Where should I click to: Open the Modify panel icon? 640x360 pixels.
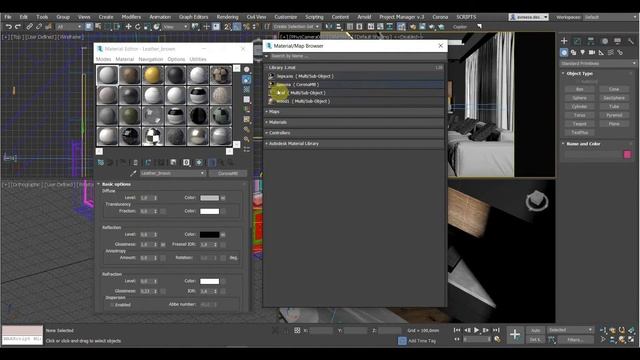point(578,41)
